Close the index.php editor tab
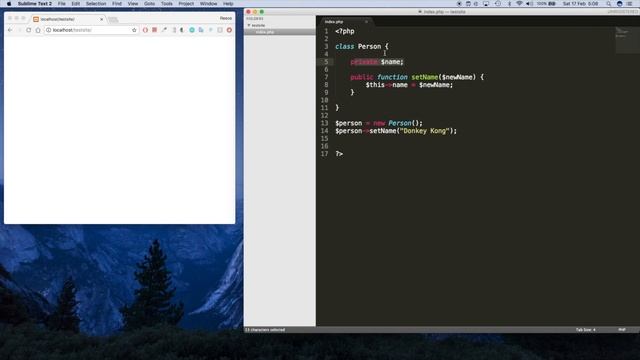 [x=366, y=22]
